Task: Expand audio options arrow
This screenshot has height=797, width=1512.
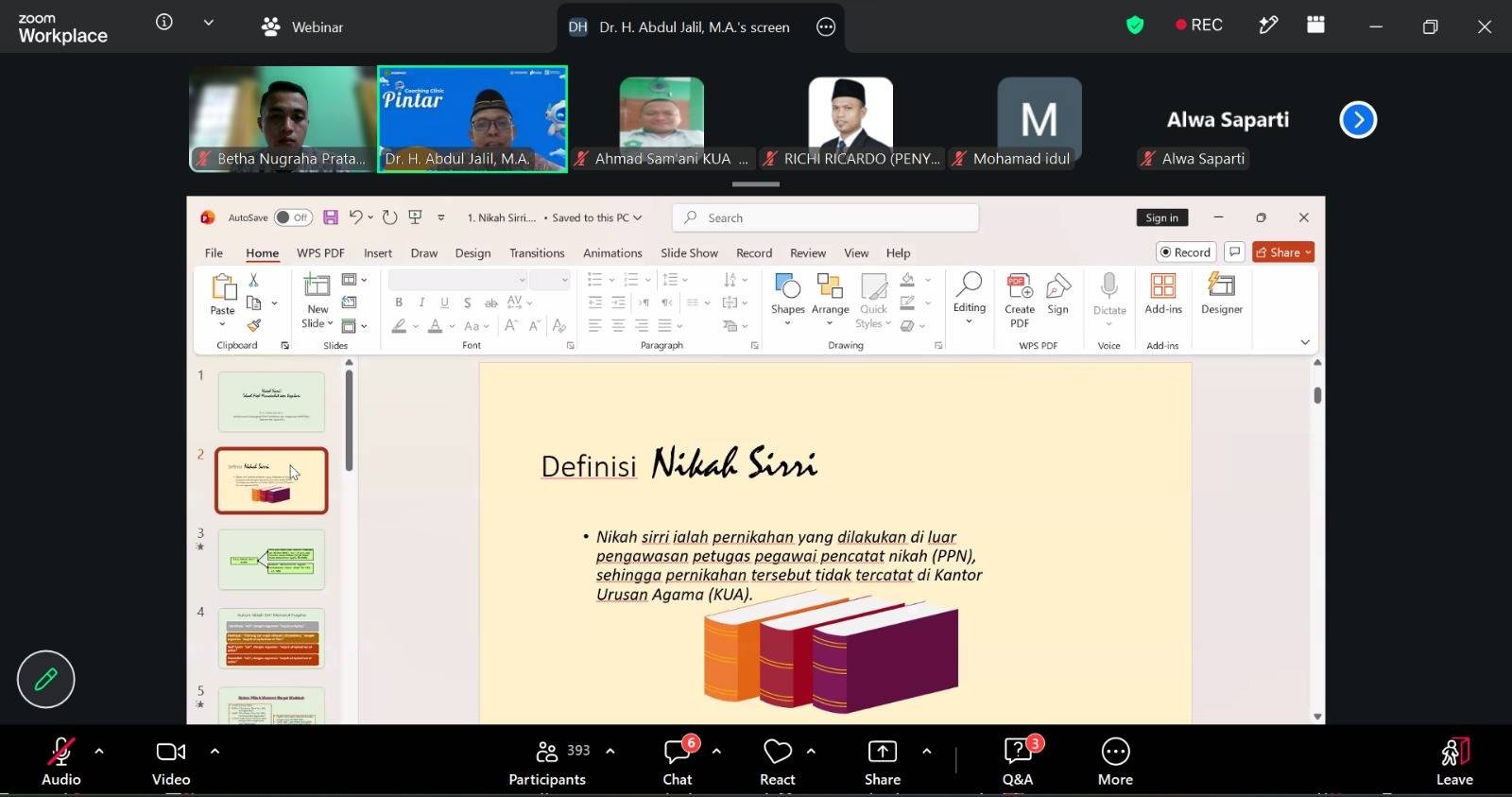Action: [x=99, y=752]
